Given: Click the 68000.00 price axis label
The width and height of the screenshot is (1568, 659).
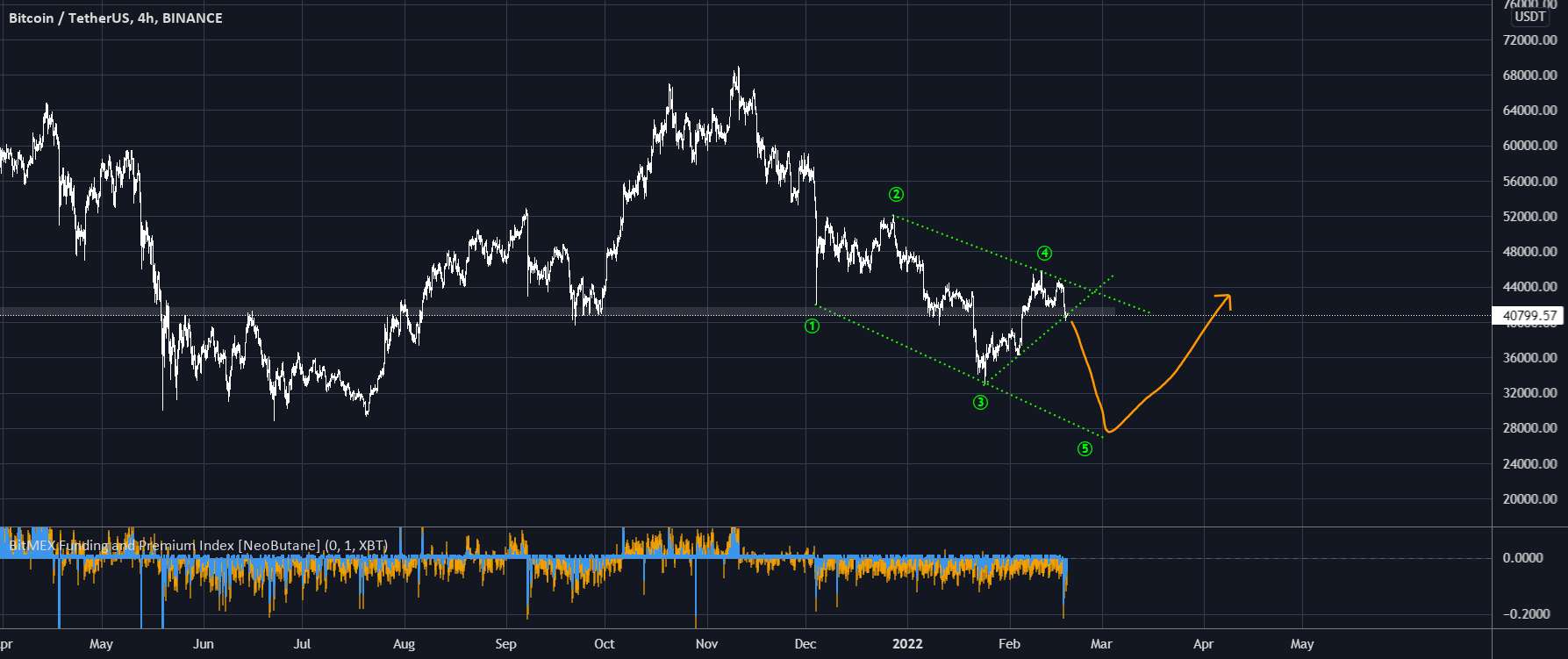Looking at the screenshot, I should coord(1530,75).
